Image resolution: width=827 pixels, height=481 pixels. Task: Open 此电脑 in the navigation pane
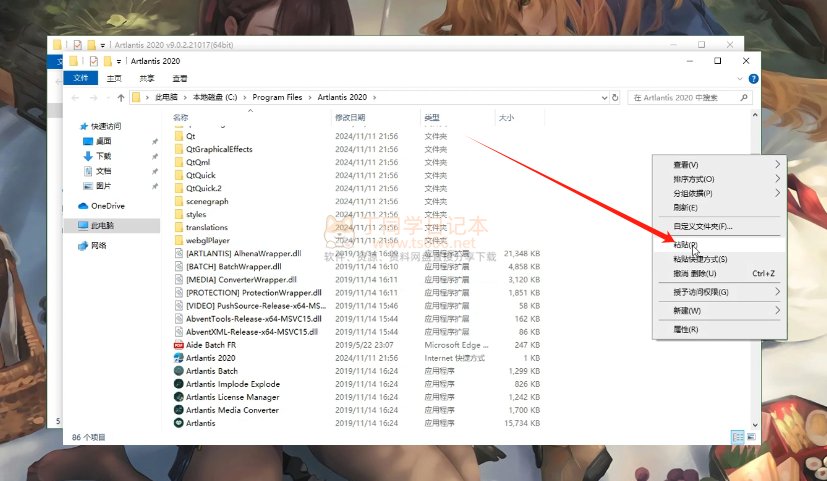[x=102, y=226]
